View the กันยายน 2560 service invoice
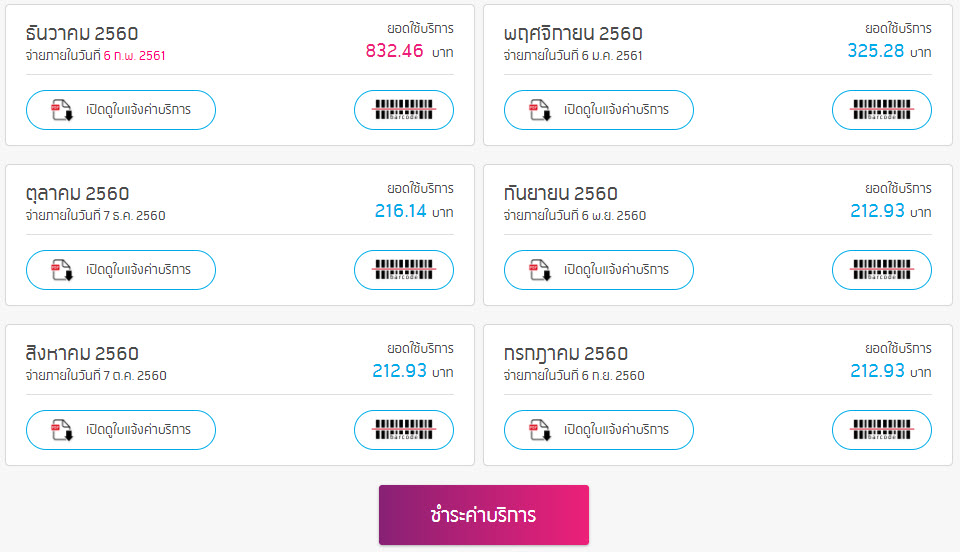 coord(615,270)
